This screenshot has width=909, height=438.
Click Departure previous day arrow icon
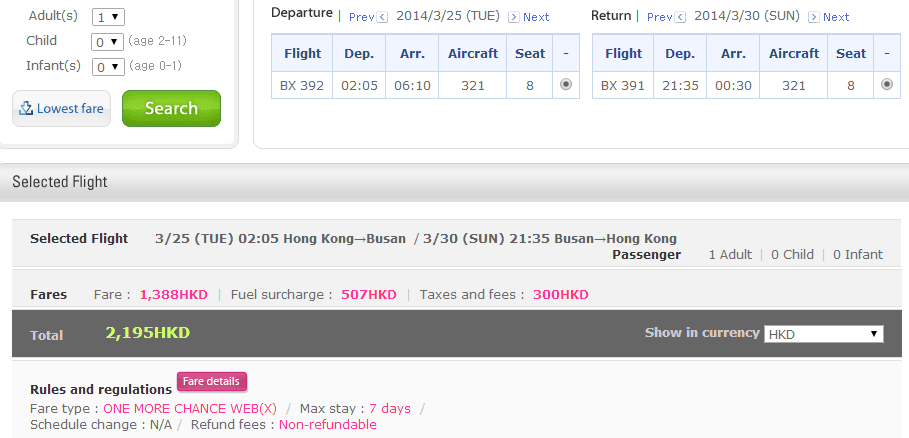tap(383, 17)
